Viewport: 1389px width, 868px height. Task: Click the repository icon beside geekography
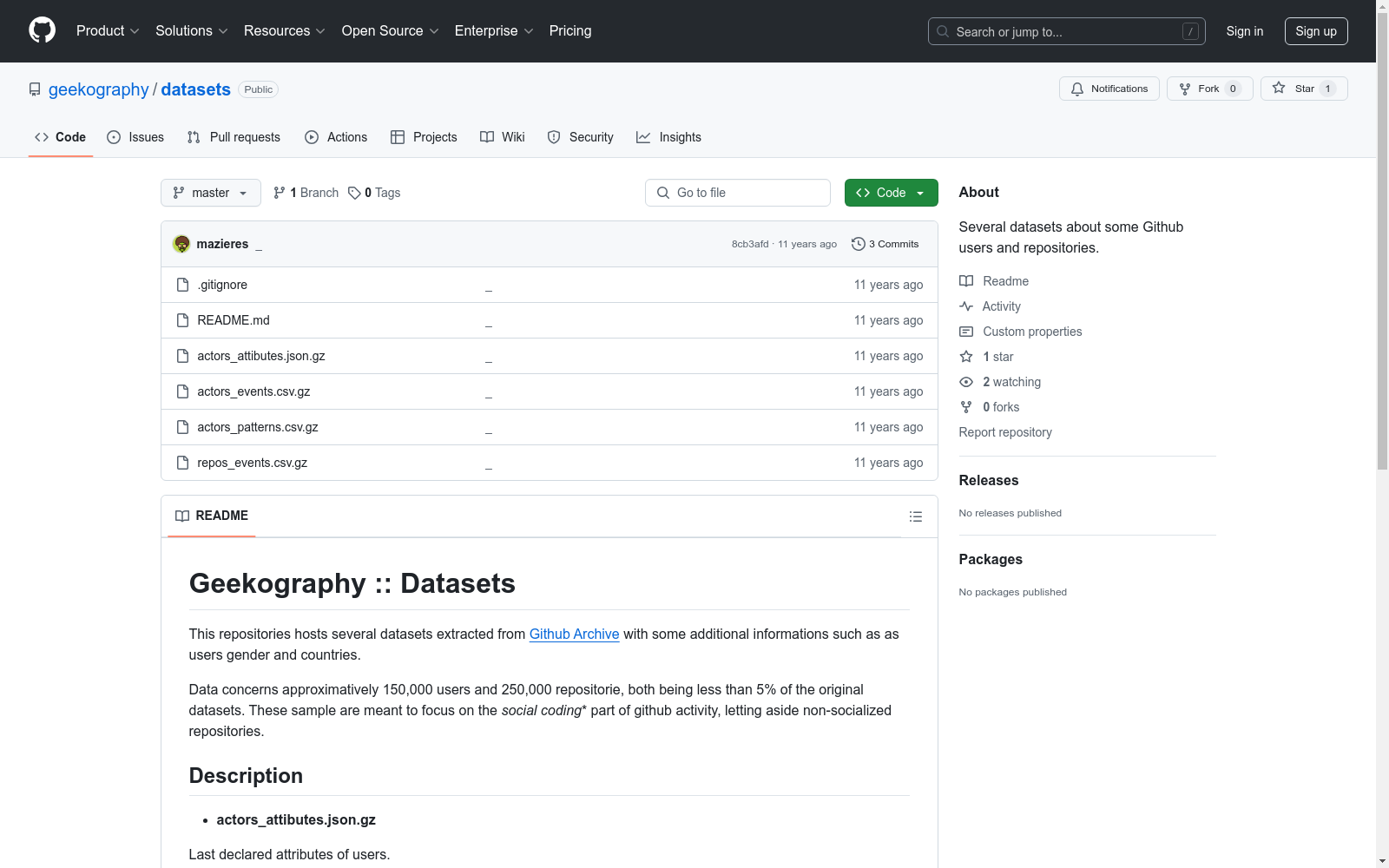(35, 89)
